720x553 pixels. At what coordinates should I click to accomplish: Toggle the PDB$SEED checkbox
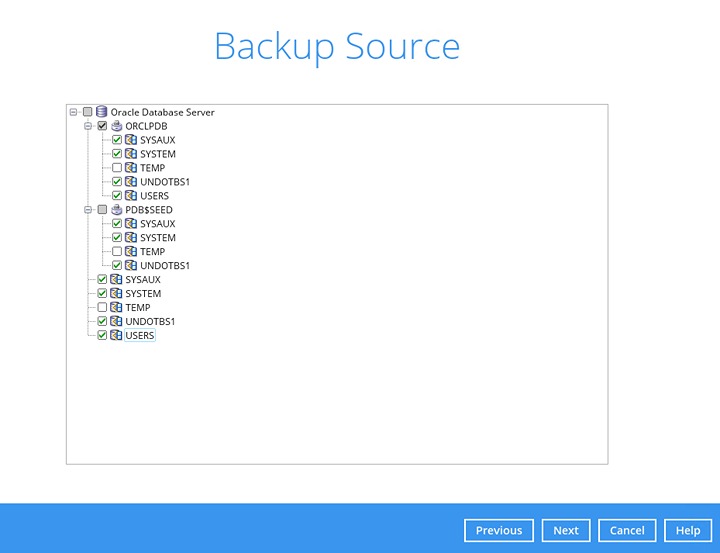point(102,210)
